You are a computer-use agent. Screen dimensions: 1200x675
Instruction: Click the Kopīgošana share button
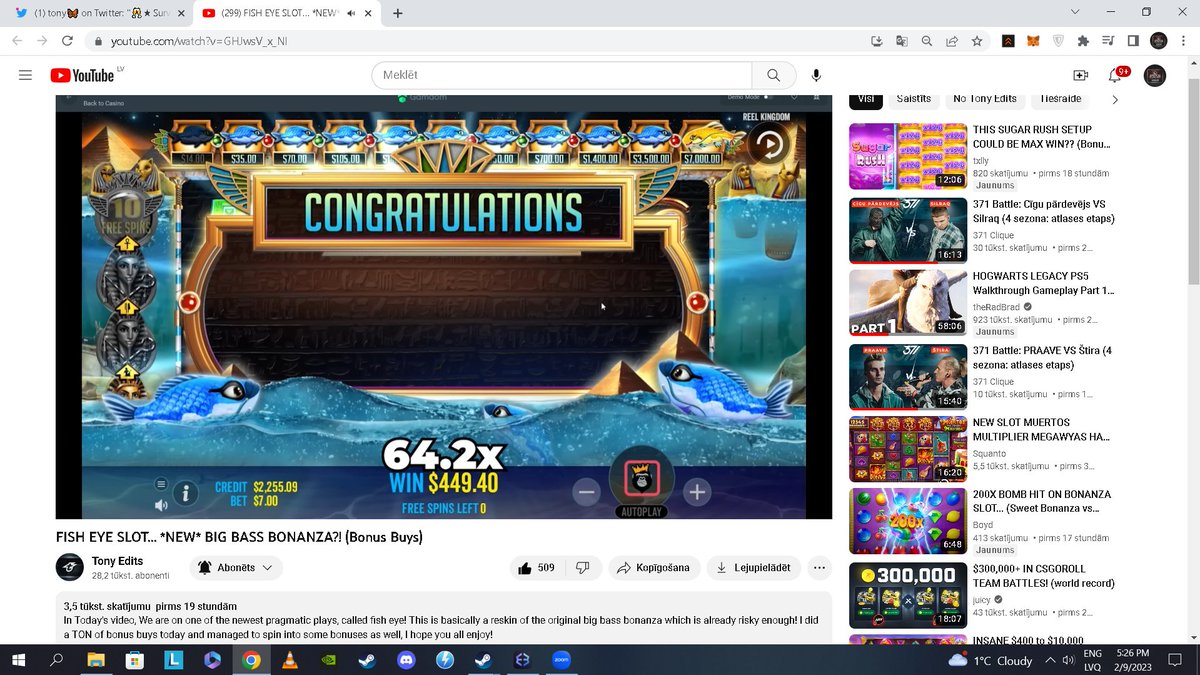click(654, 568)
